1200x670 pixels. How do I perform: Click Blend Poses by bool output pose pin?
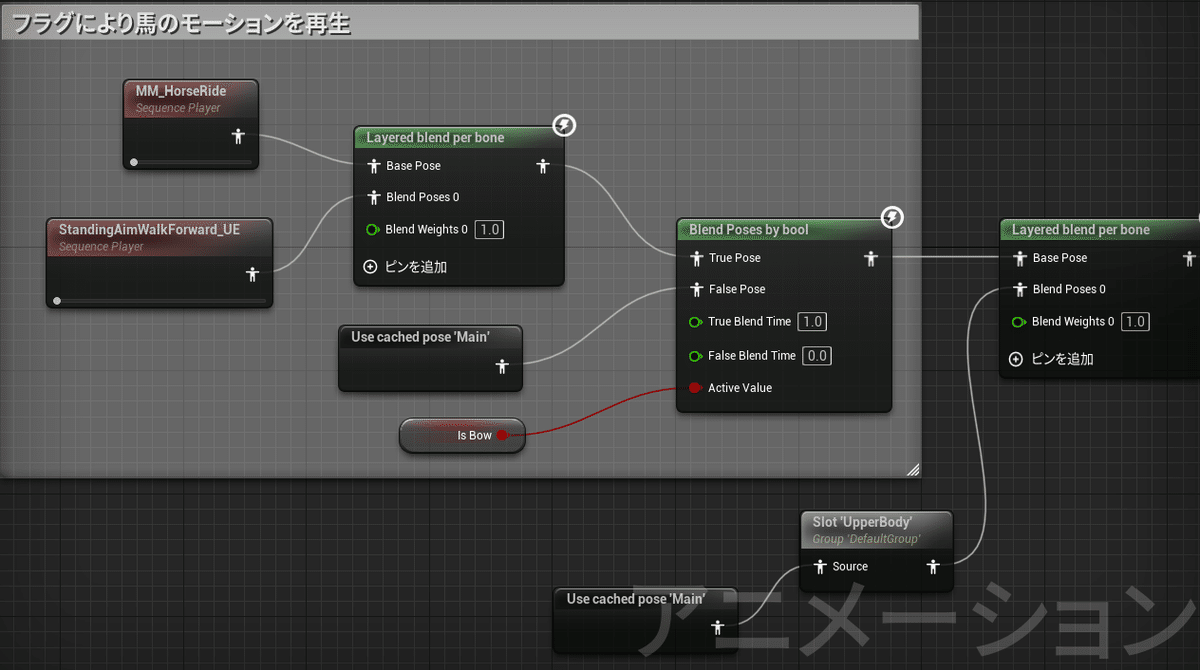[x=871, y=258]
